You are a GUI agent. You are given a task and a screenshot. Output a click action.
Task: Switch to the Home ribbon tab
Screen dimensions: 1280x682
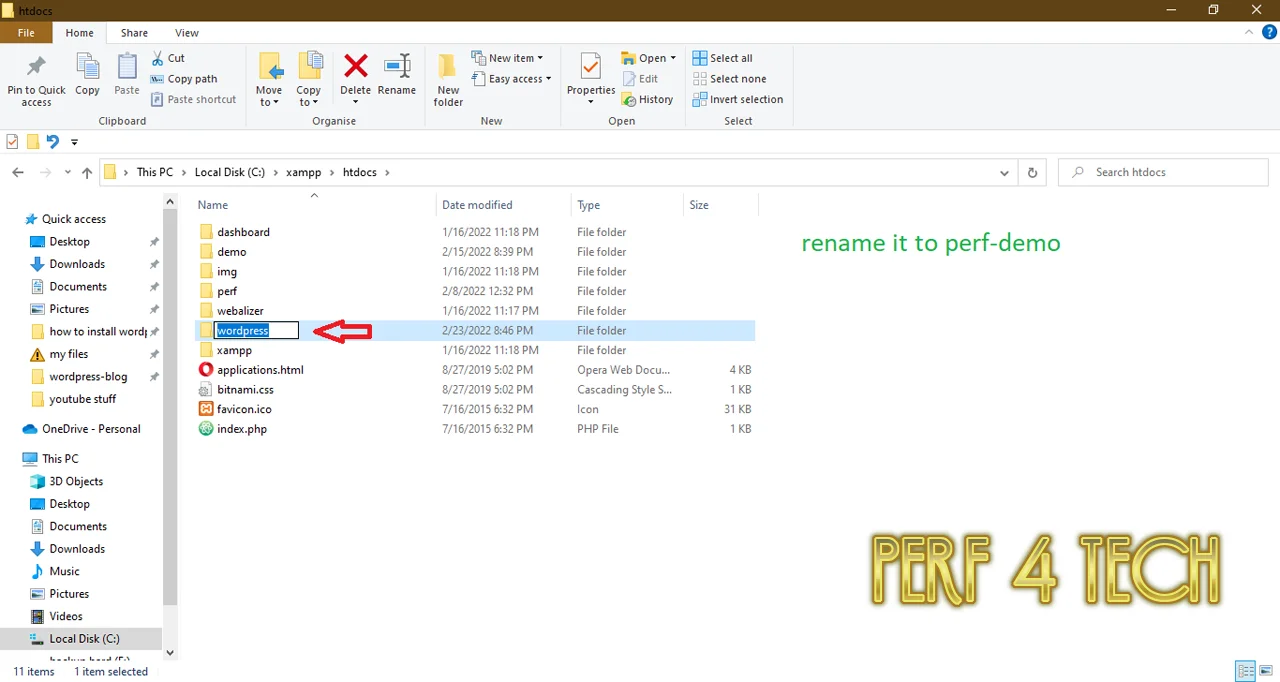point(79,33)
